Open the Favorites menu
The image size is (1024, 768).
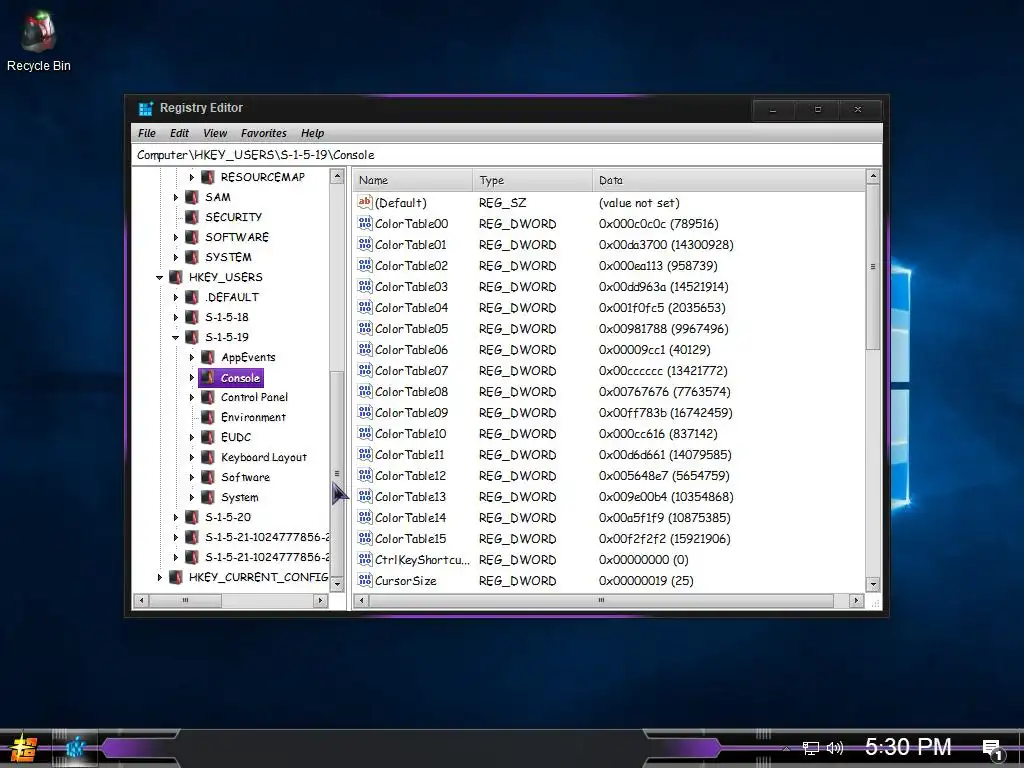[264, 133]
